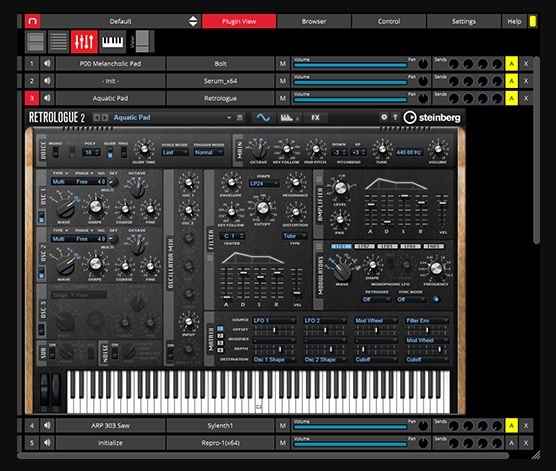The height and width of the screenshot is (471, 556).
Task: Click ARP 303 Saw preset name
Action: pos(110,425)
